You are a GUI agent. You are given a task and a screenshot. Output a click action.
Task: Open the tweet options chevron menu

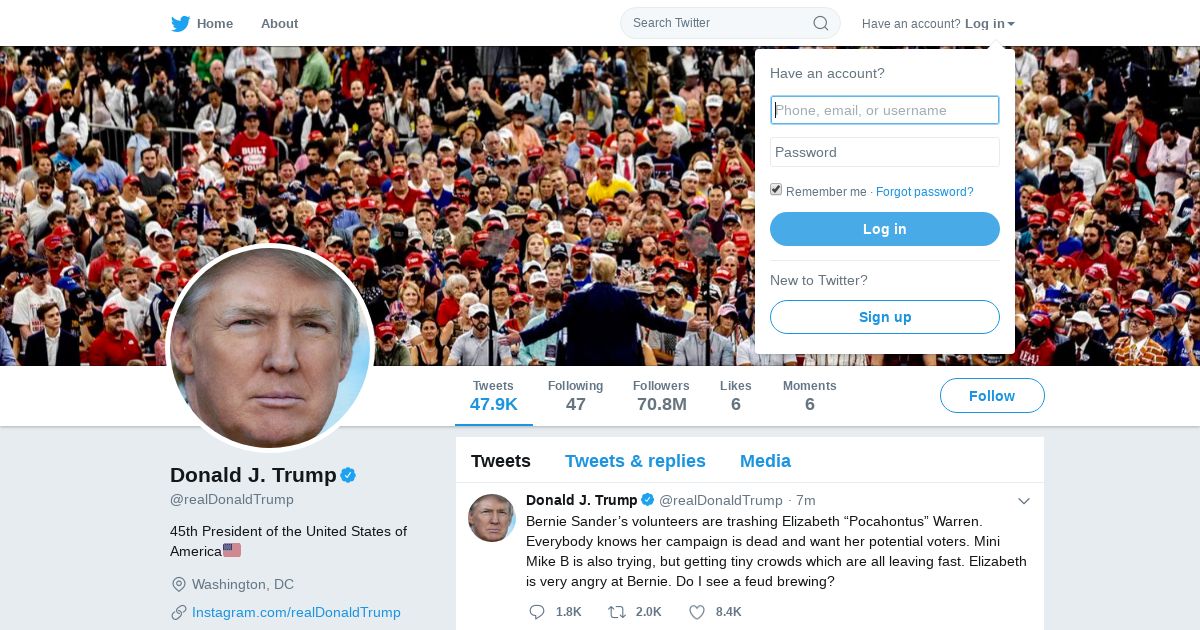coord(1024,501)
